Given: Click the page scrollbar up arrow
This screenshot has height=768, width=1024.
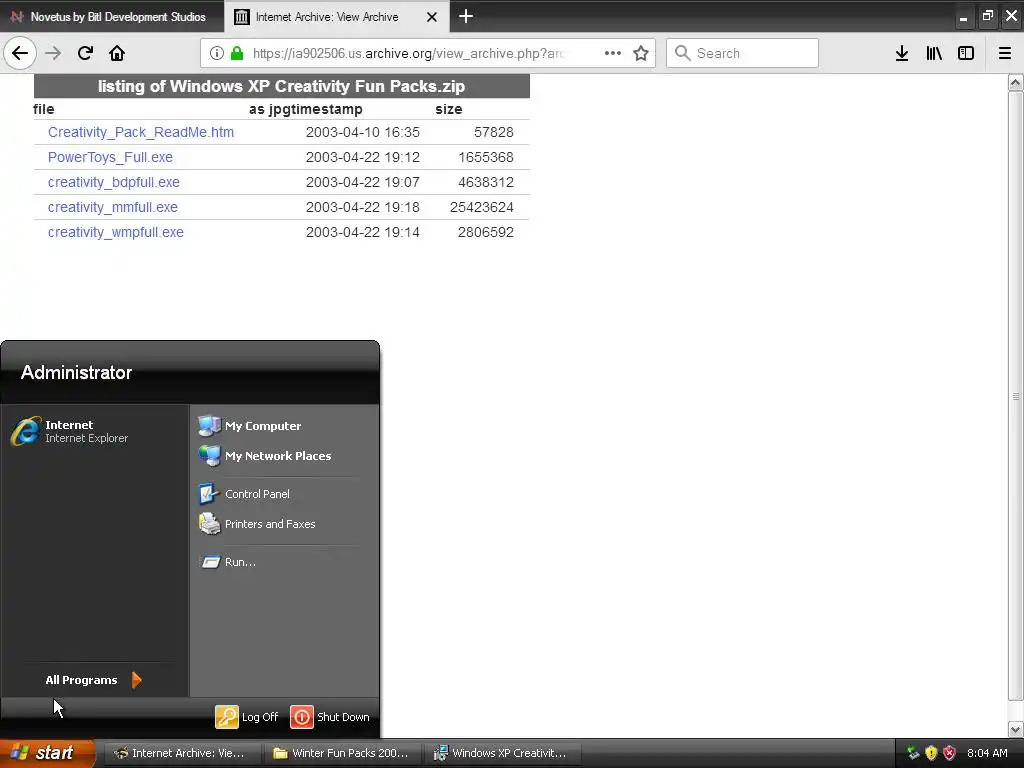Looking at the screenshot, I should 1015,82.
